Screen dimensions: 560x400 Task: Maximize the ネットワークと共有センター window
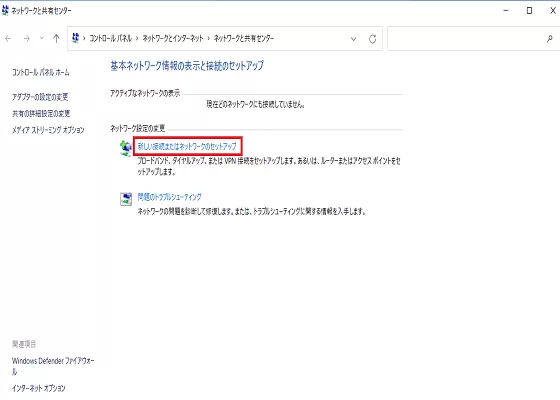tap(529, 11)
